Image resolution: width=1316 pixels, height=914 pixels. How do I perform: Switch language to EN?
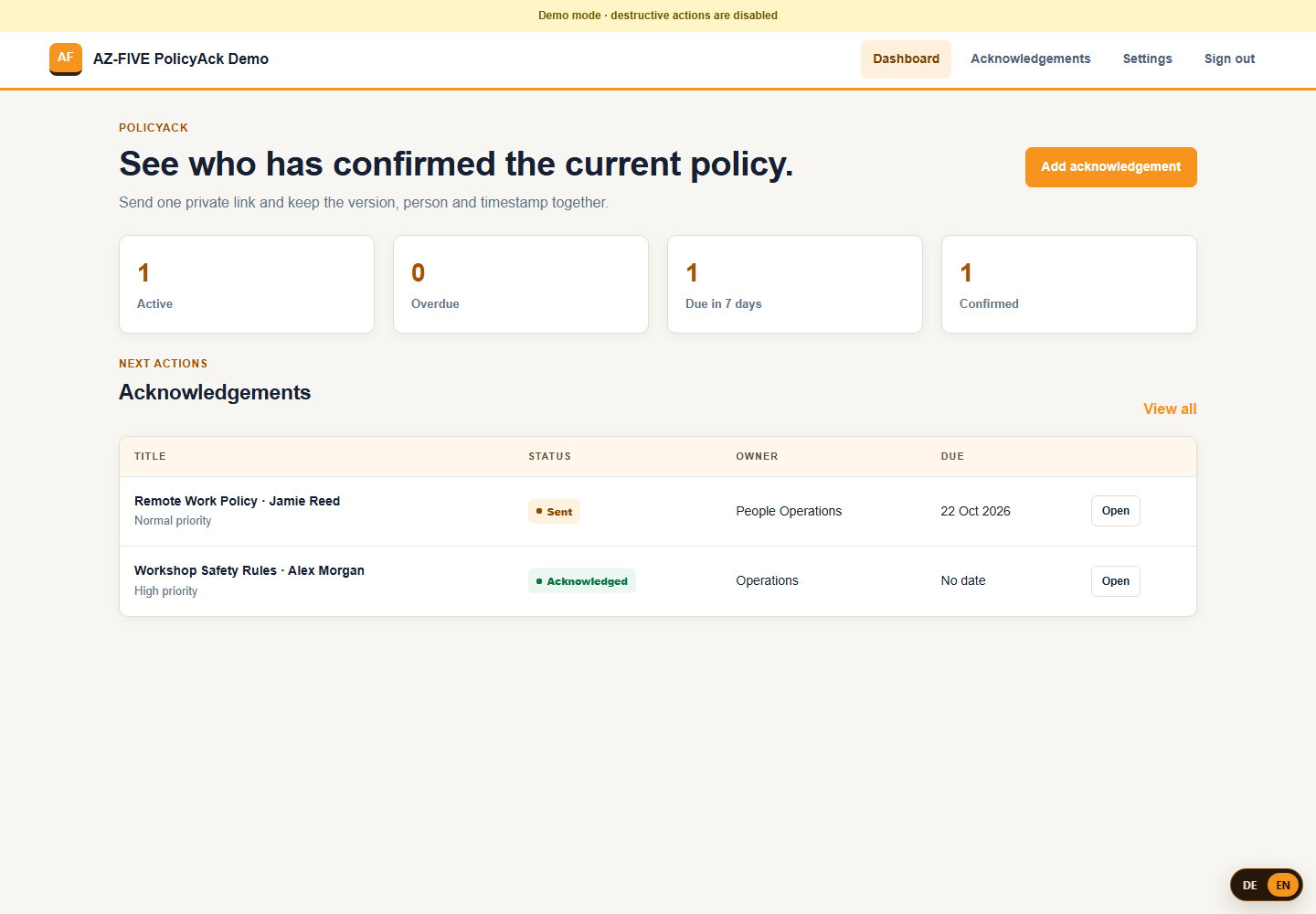point(1283,885)
